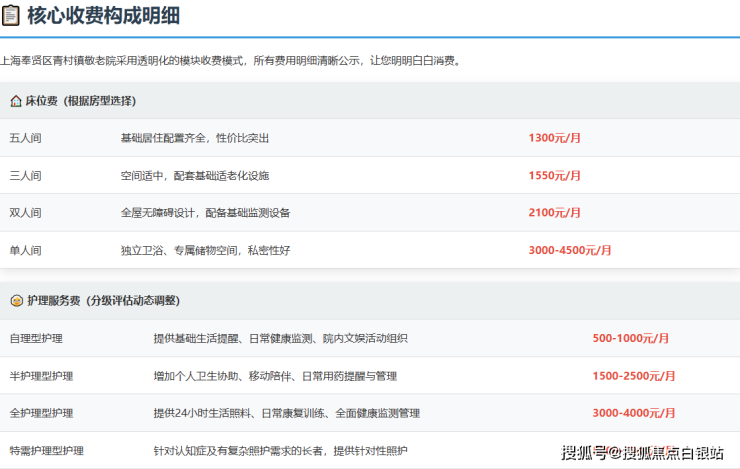Click the house icon next to 床位费
Image resolution: width=740 pixels, height=469 pixels.
pyautogui.click(x=15, y=101)
